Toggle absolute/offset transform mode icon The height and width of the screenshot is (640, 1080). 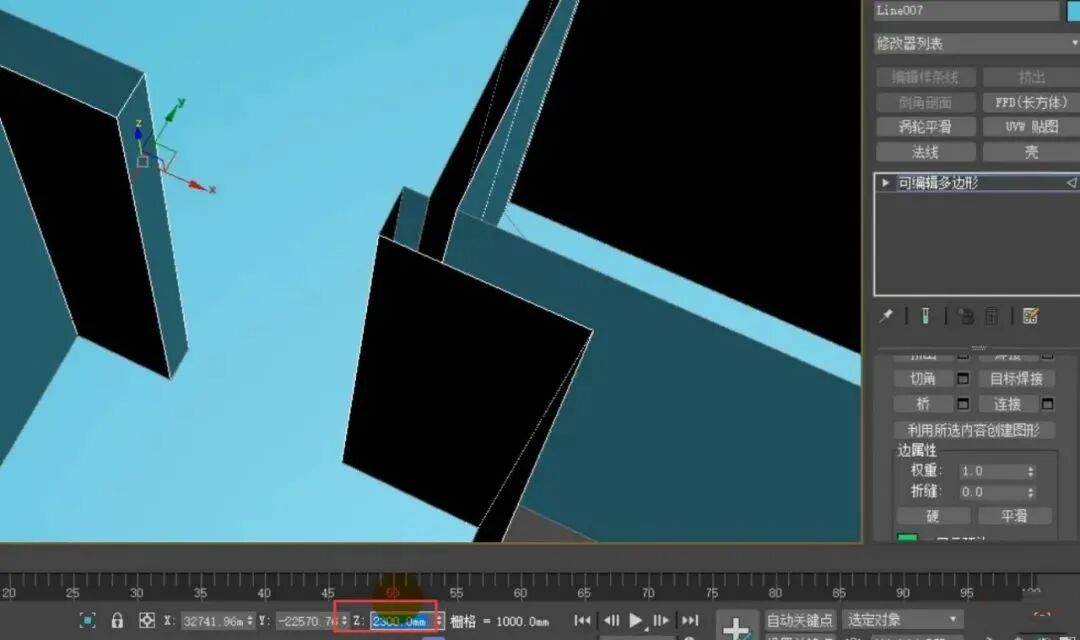click(147, 620)
